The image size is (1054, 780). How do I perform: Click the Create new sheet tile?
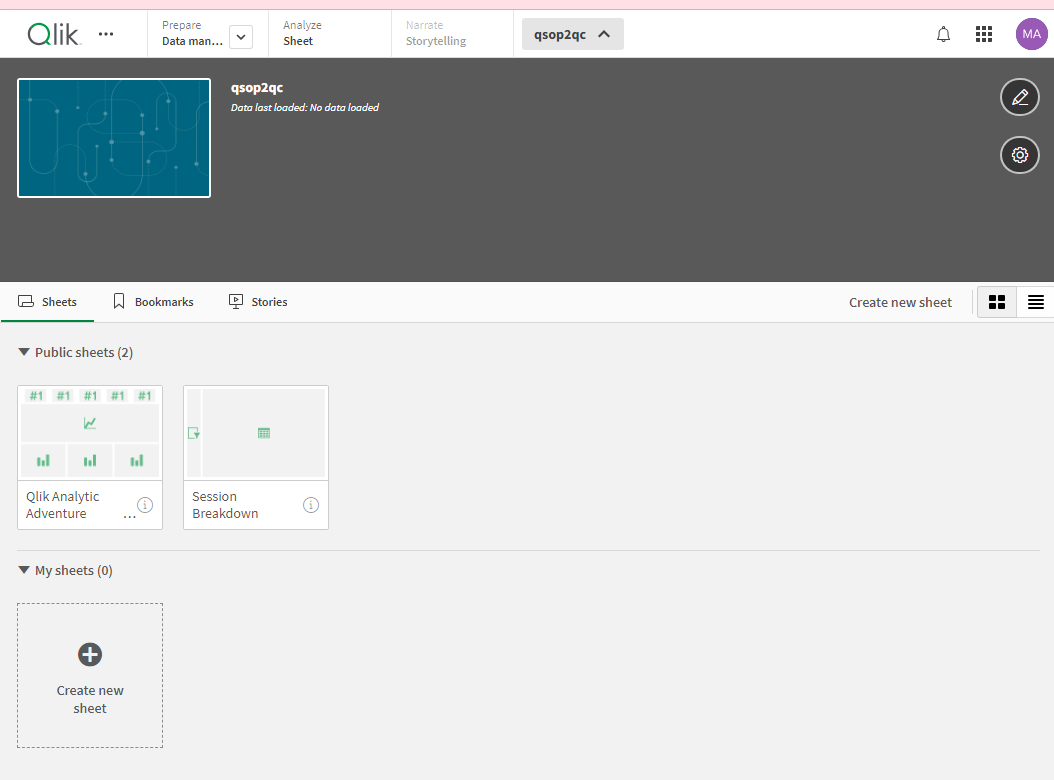[x=90, y=675]
